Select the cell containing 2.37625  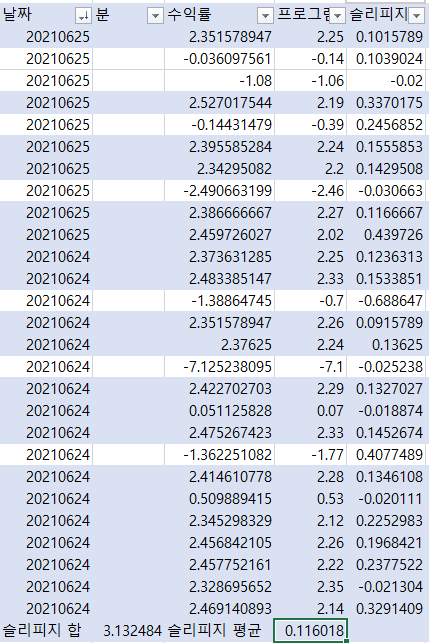[x=219, y=345]
